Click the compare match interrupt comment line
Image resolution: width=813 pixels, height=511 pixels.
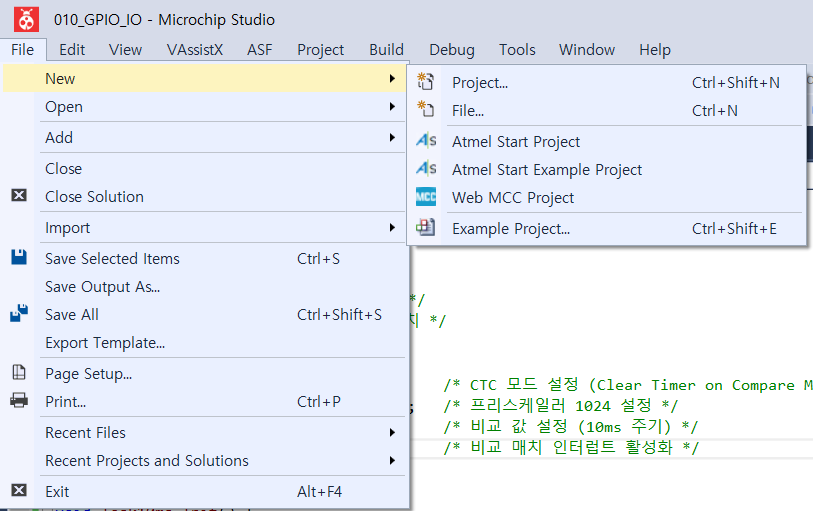pos(571,447)
